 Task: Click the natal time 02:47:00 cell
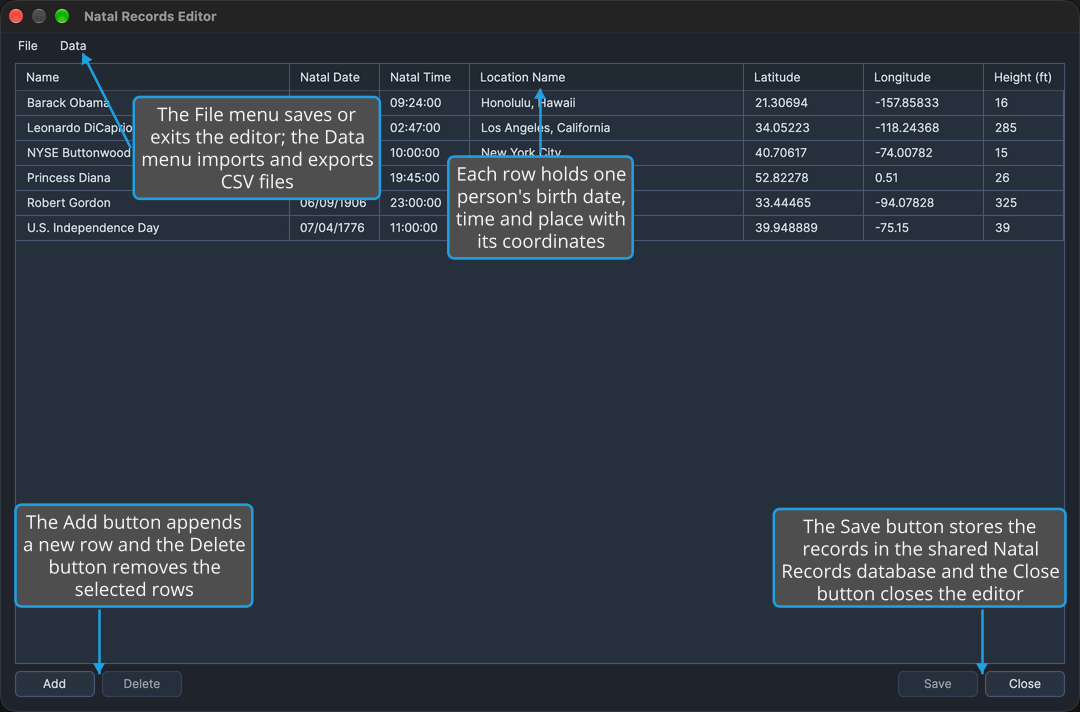pos(424,127)
